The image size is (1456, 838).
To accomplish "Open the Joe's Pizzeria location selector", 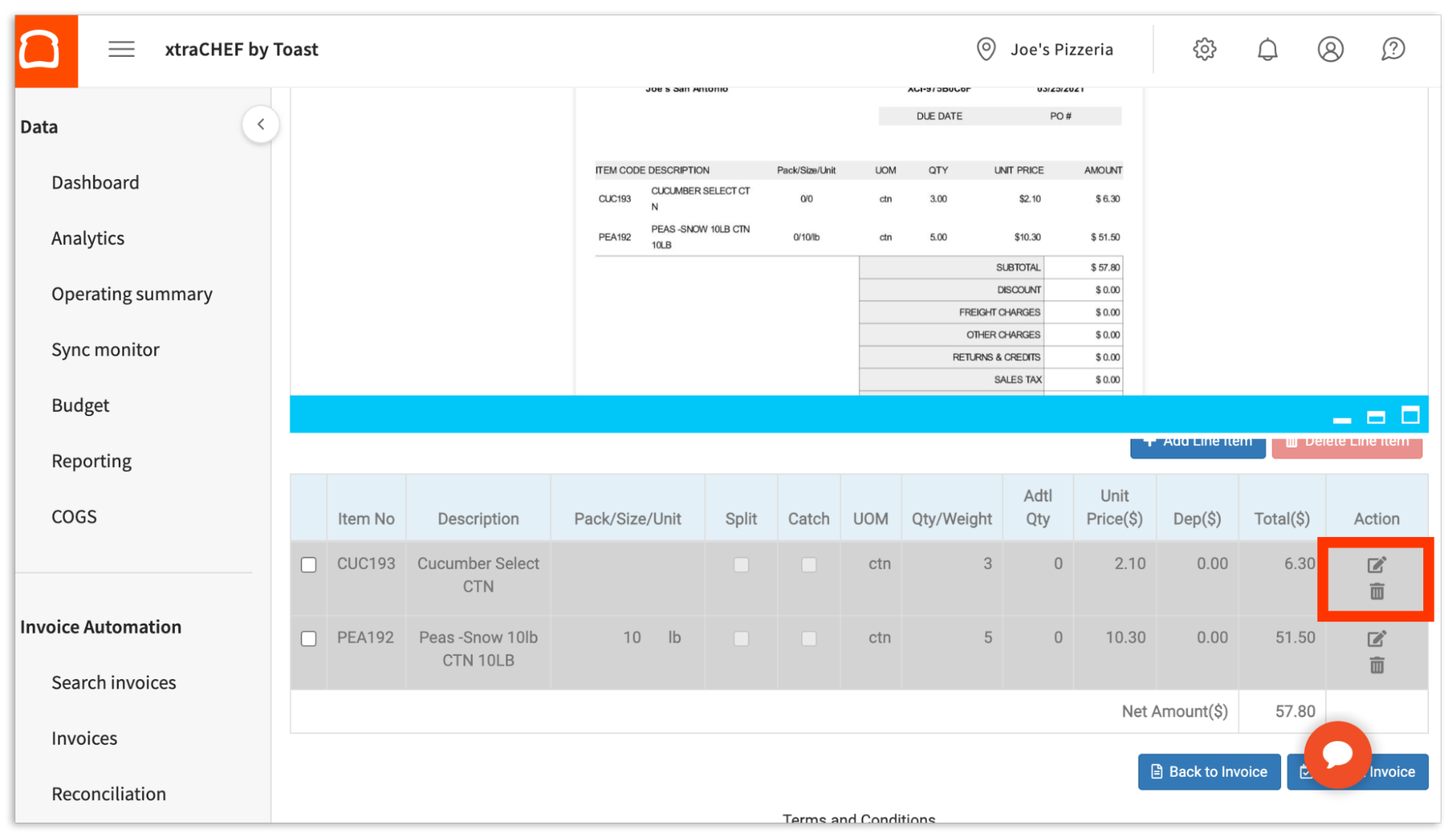I will coord(1045,49).
